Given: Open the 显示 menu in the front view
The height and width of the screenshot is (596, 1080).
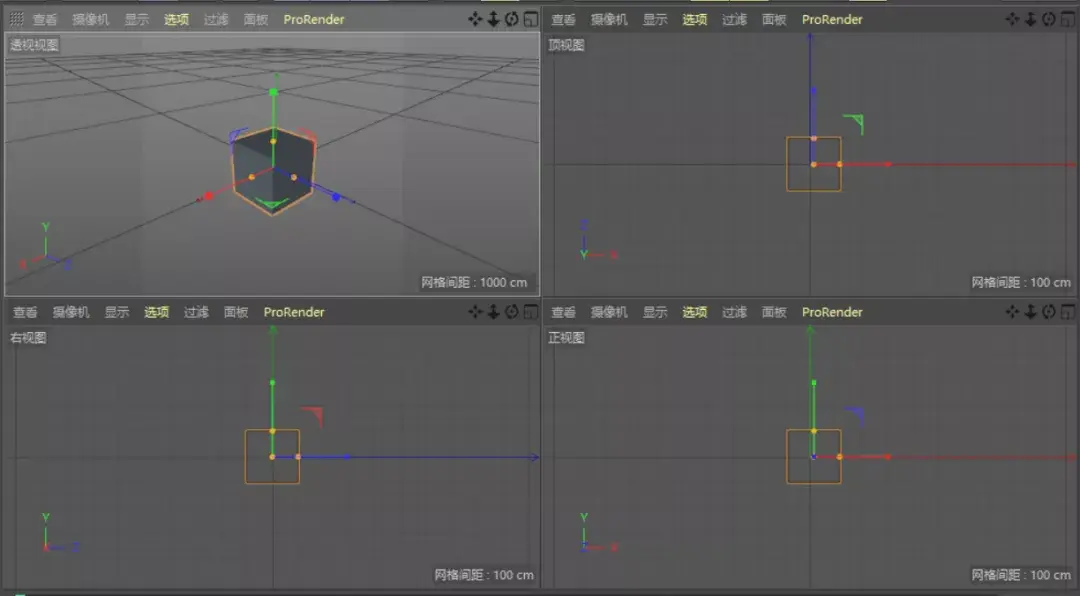Looking at the screenshot, I should pos(655,312).
